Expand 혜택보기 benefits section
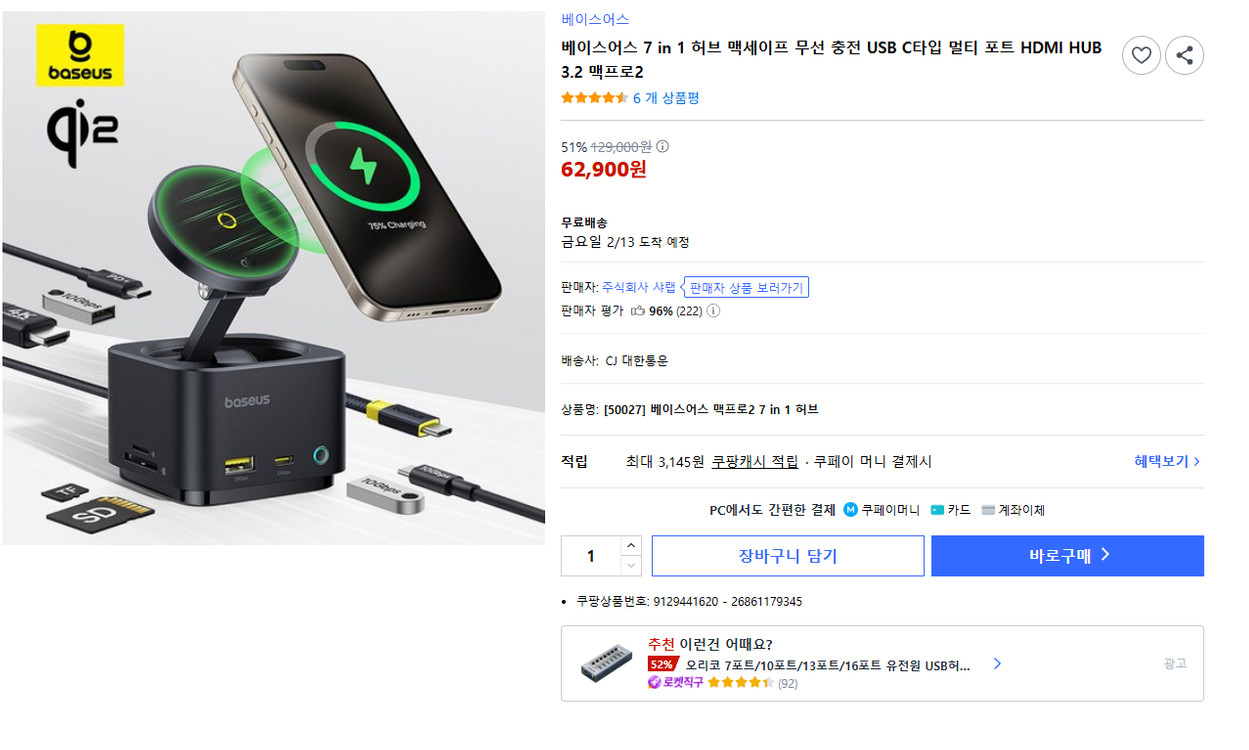Viewport: 1249px width, 750px height. coord(1165,461)
